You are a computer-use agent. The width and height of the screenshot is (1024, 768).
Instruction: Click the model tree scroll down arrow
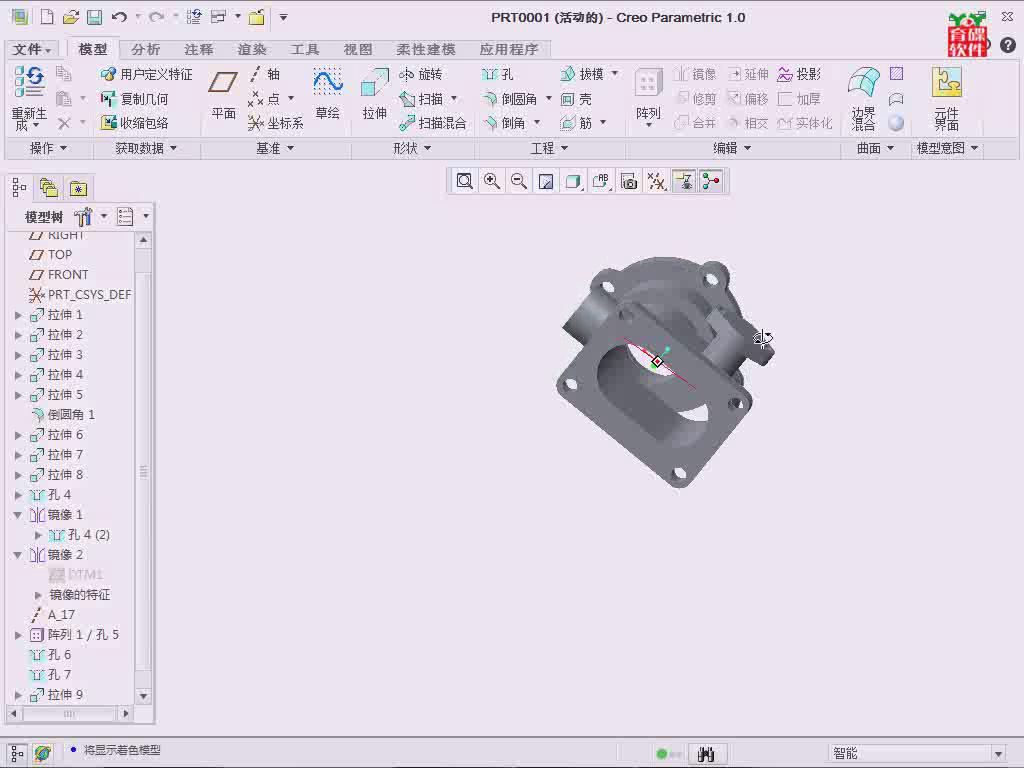(144, 696)
